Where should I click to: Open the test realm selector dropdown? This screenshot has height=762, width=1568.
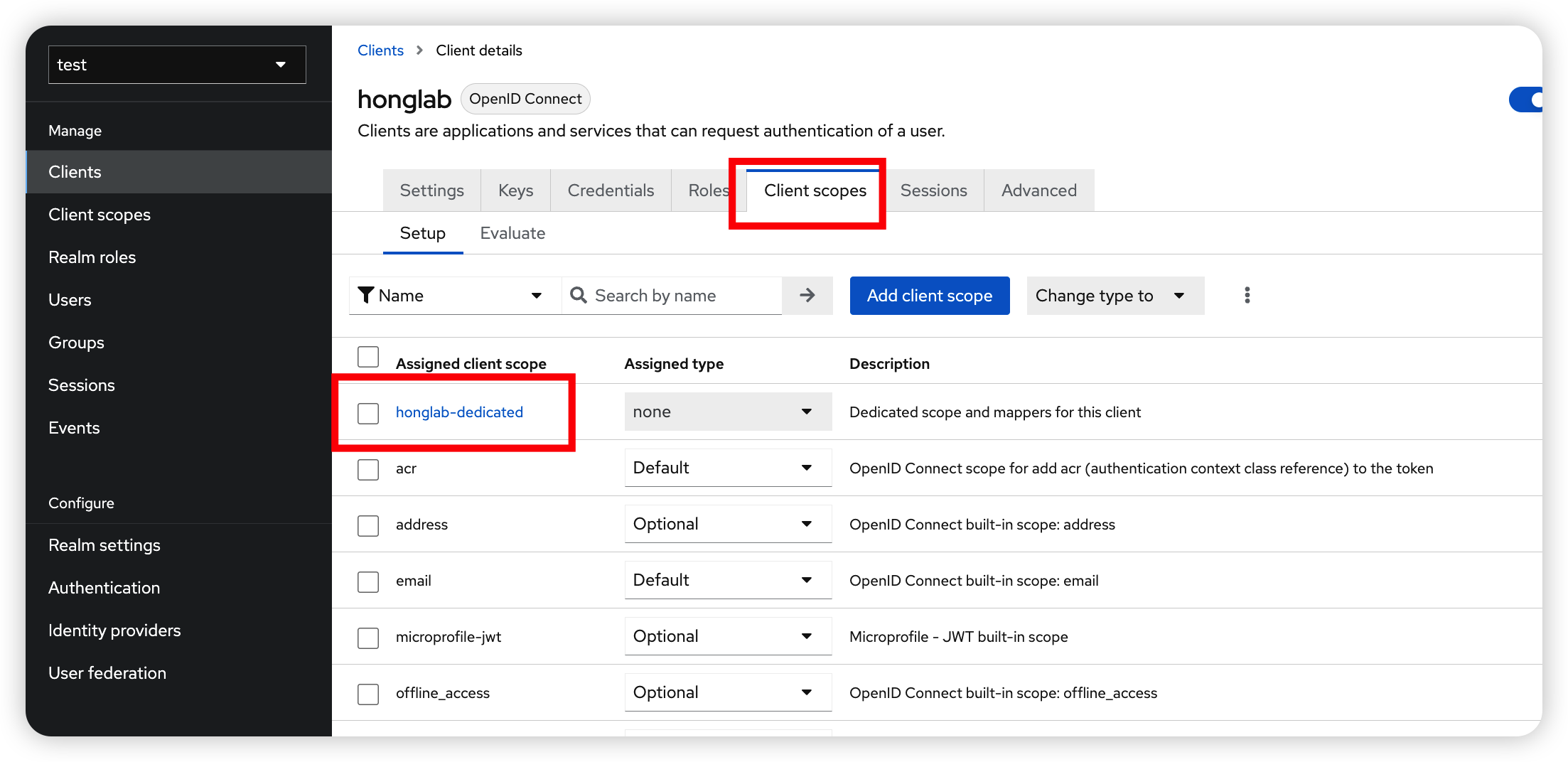[x=177, y=65]
